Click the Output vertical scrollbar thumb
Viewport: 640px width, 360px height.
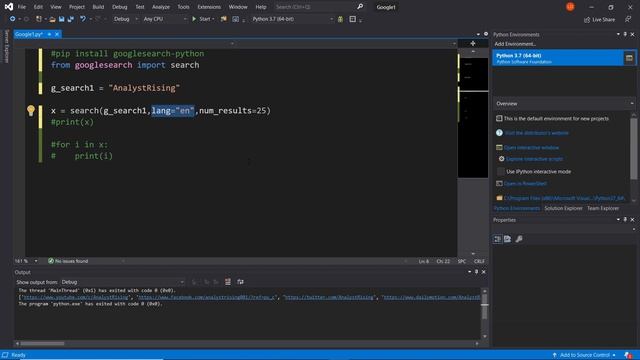(x=484, y=307)
